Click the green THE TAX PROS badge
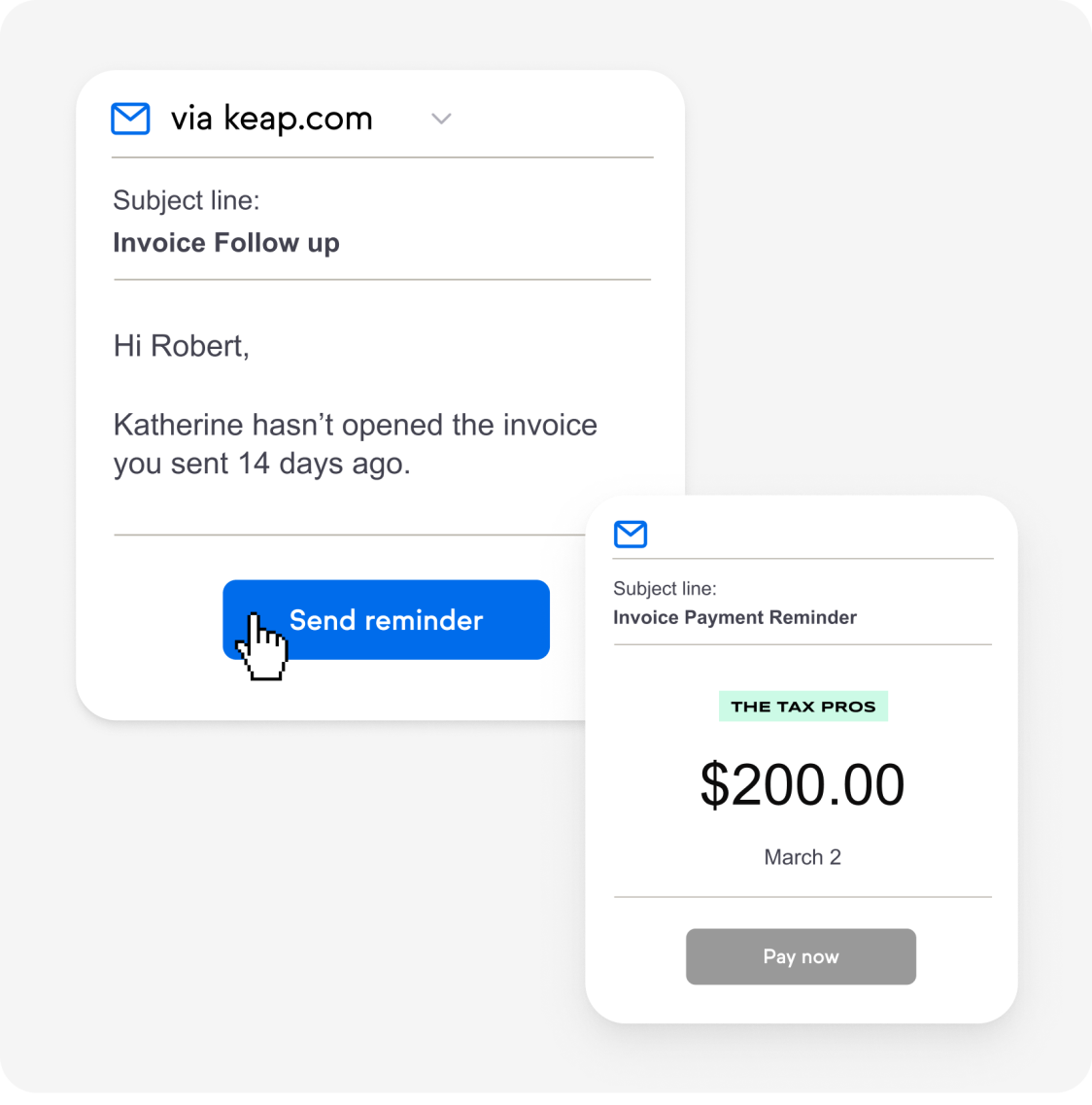The width and height of the screenshot is (1092, 1105). coord(803,707)
